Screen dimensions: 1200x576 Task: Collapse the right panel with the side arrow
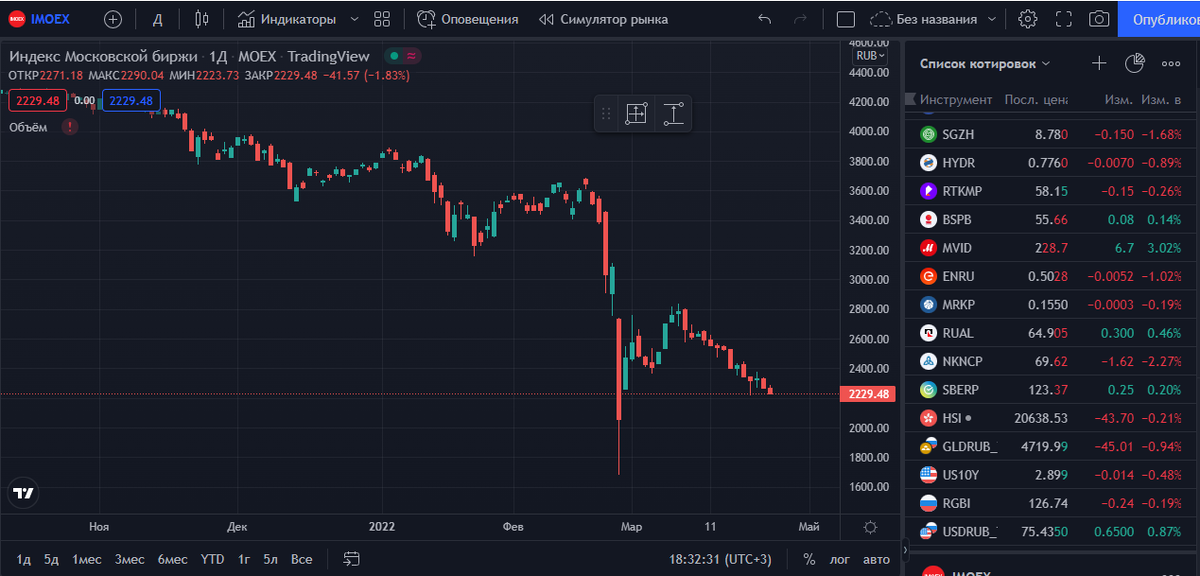click(x=905, y=550)
